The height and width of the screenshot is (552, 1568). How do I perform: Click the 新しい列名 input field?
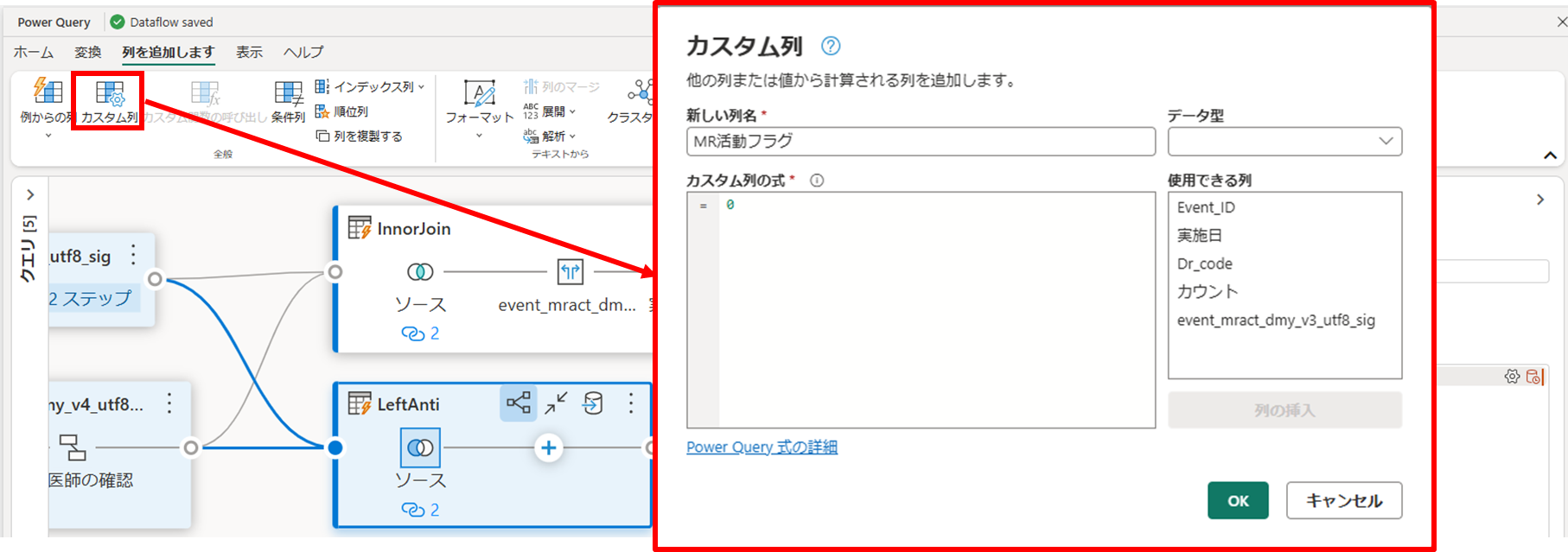pyautogui.click(x=921, y=142)
